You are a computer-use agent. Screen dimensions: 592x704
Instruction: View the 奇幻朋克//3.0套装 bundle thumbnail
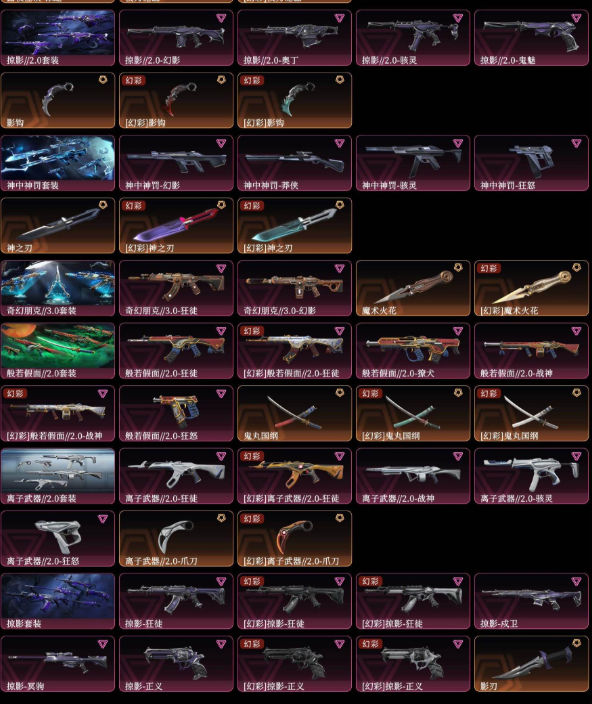click(x=58, y=288)
